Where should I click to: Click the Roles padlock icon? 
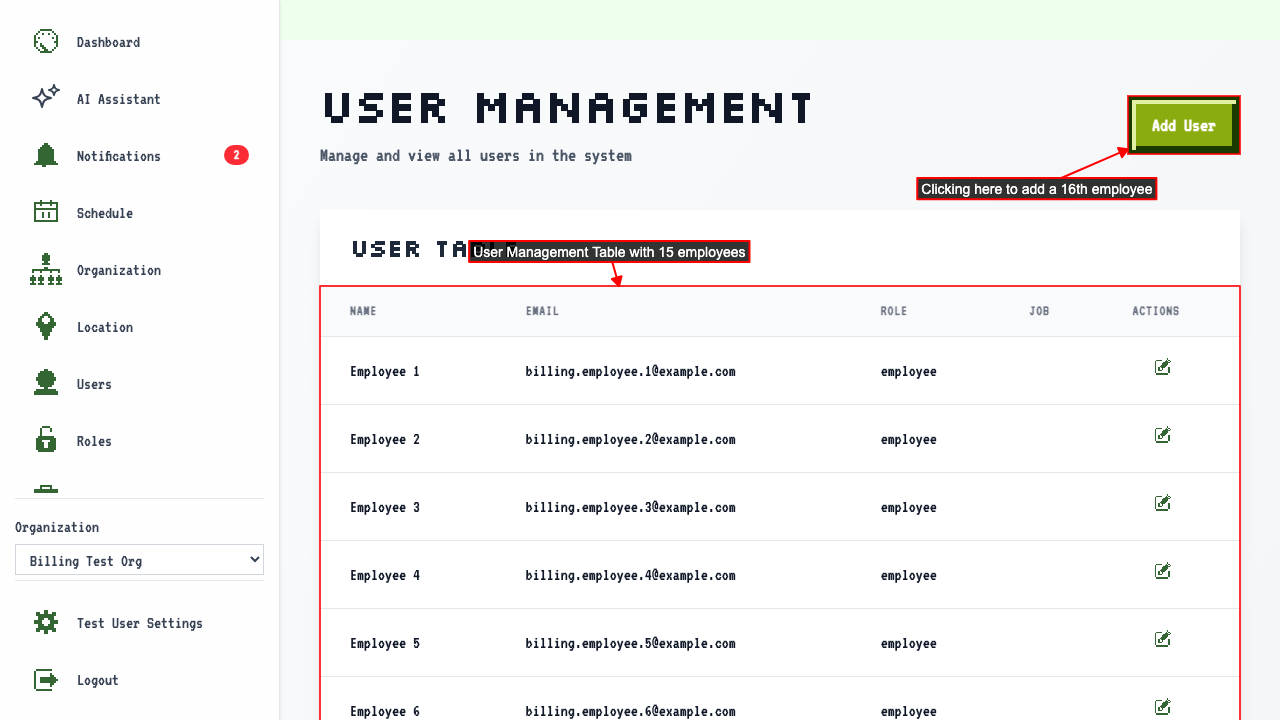click(x=46, y=440)
